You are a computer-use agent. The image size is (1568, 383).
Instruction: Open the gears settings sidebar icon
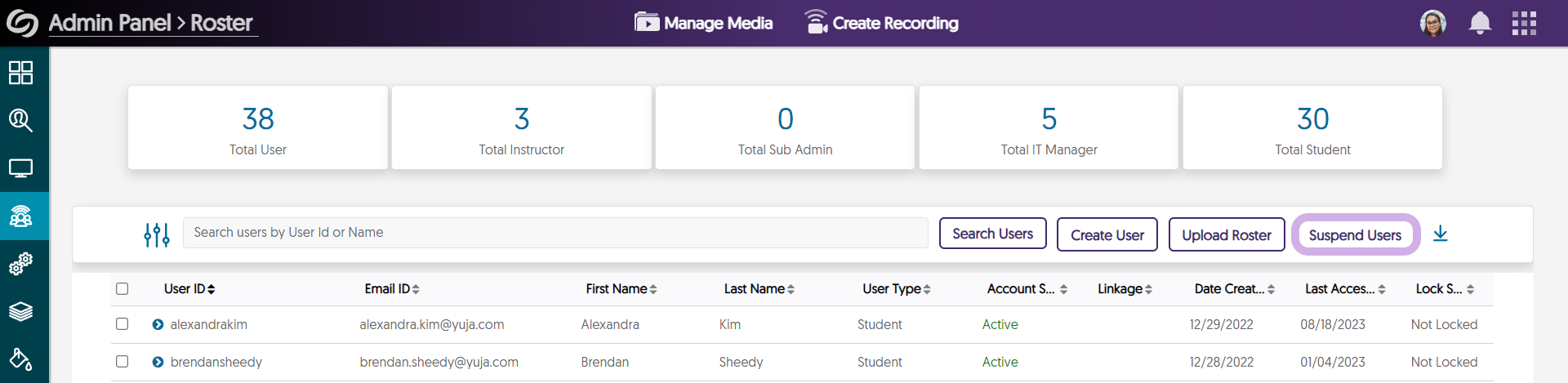point(20,264)
